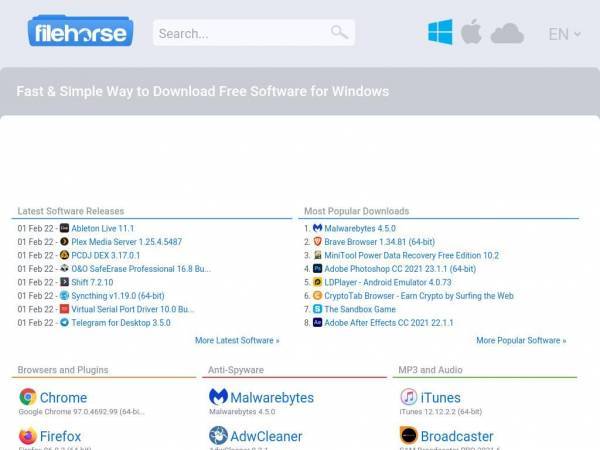The width and height of the screenshot is (600, 450).
Task: Open the Browsers and Plugins category
Action: 63,370
